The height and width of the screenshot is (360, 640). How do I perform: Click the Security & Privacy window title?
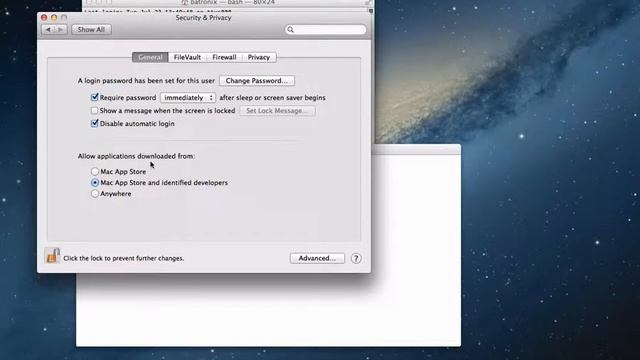[203, 18]
